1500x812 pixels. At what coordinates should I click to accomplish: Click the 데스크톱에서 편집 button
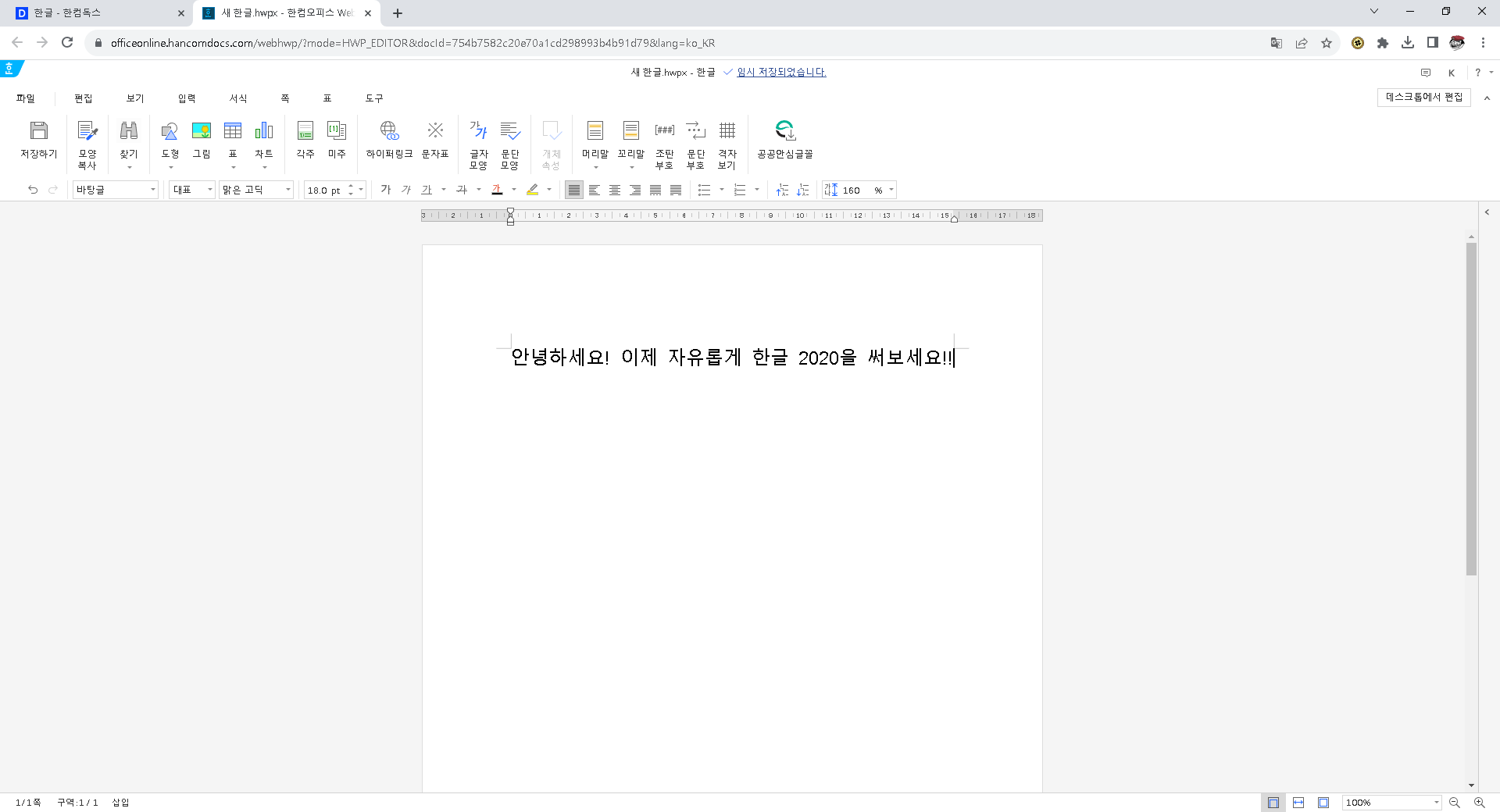1423,98
